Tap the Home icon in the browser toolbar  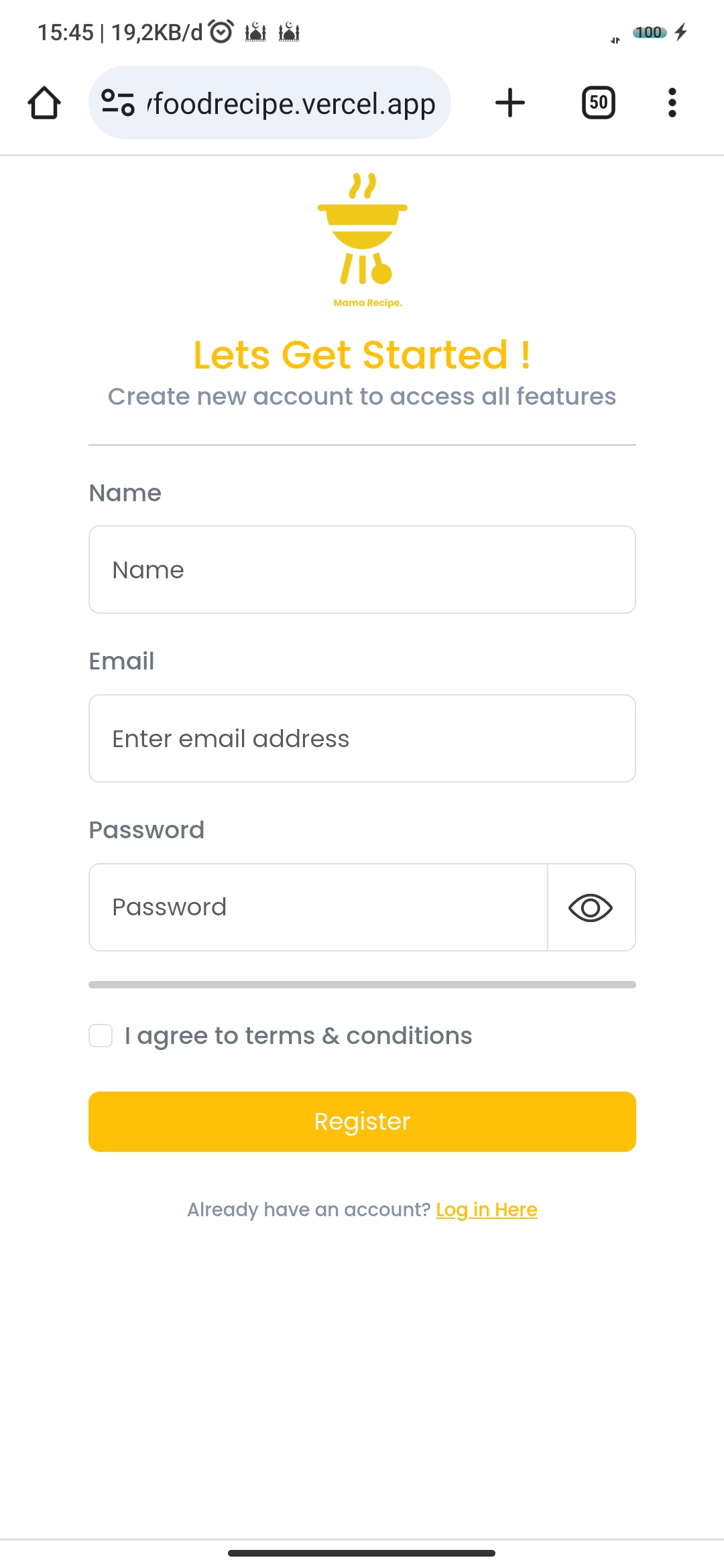point(44,102)
